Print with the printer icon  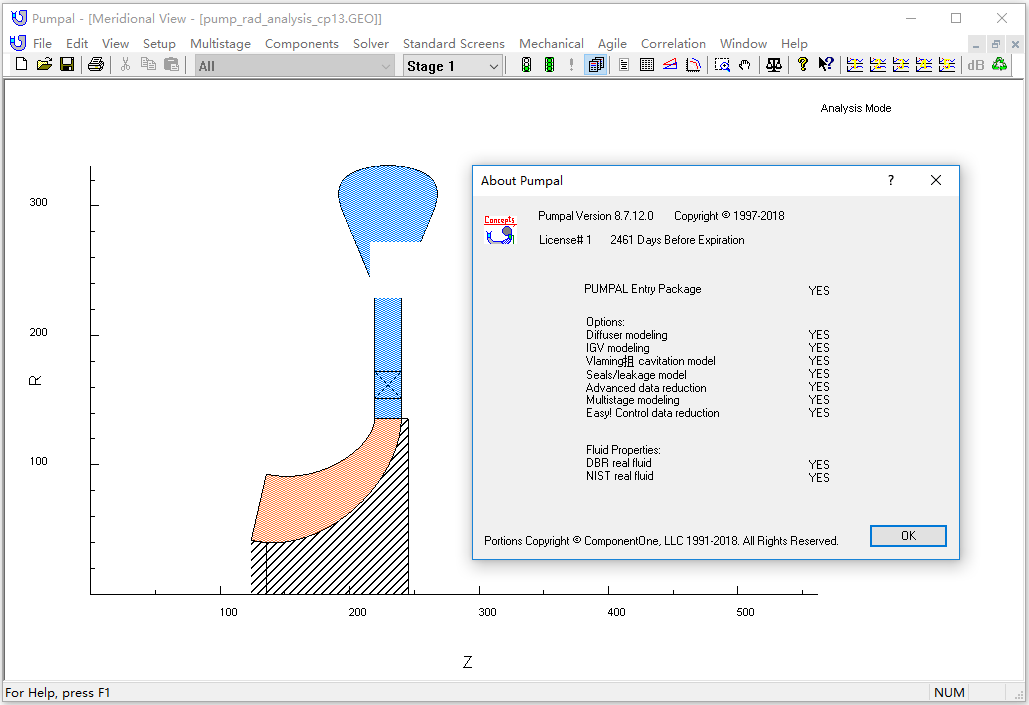(96, 65)
